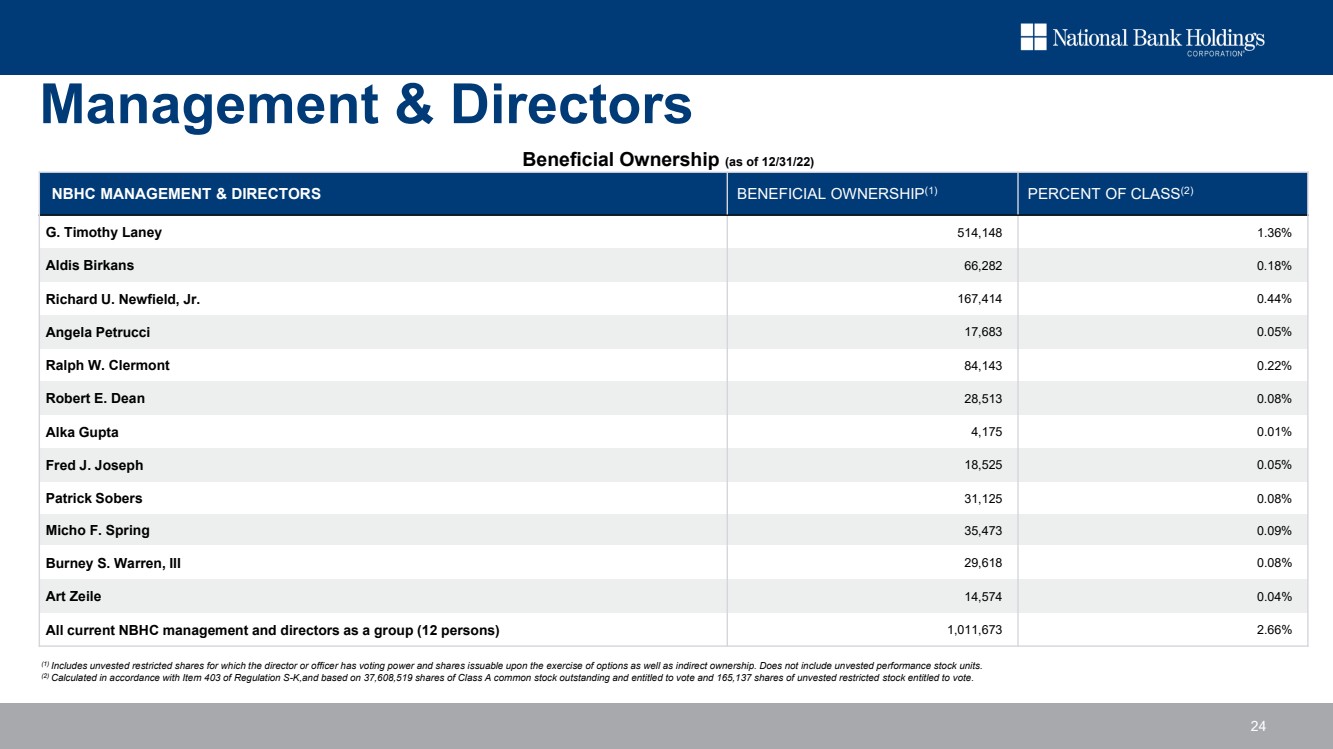
Task: Select the Ralph W. Clermont entry
Action: click(108, 365)
